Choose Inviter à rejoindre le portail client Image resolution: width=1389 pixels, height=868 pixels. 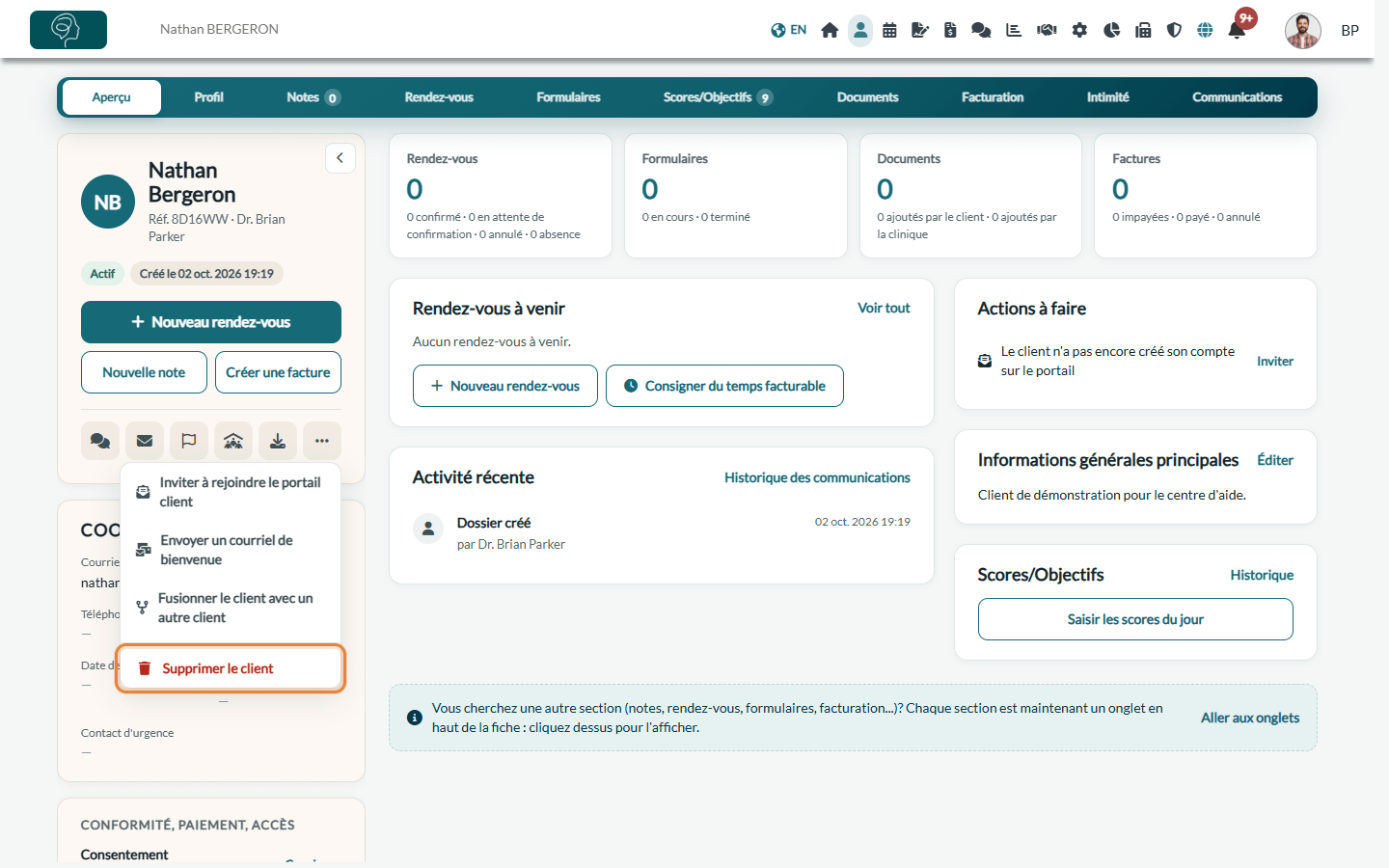231,492
